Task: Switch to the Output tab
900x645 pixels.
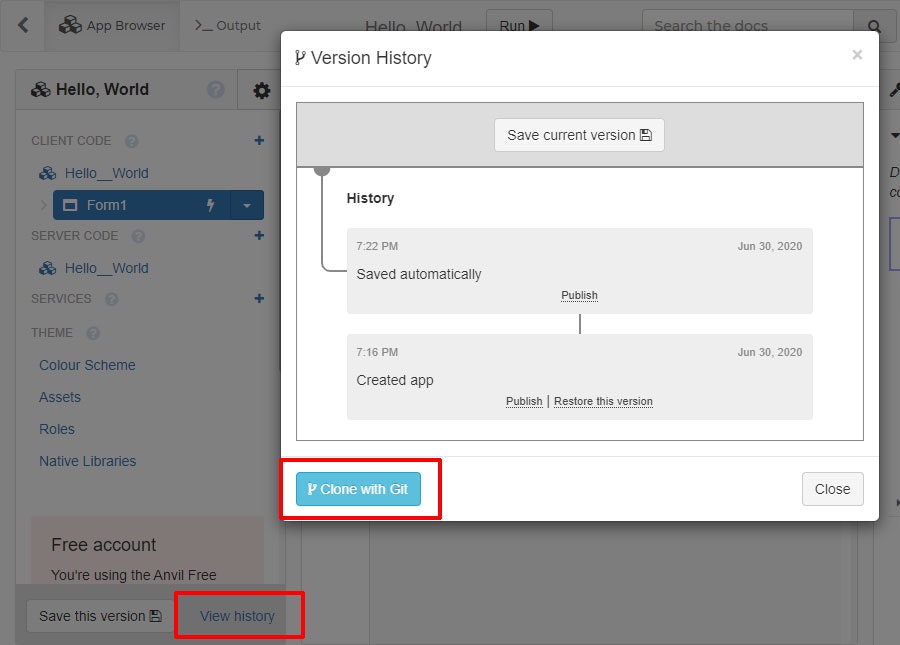Action: pyautogui.click(x=227, y=25)
